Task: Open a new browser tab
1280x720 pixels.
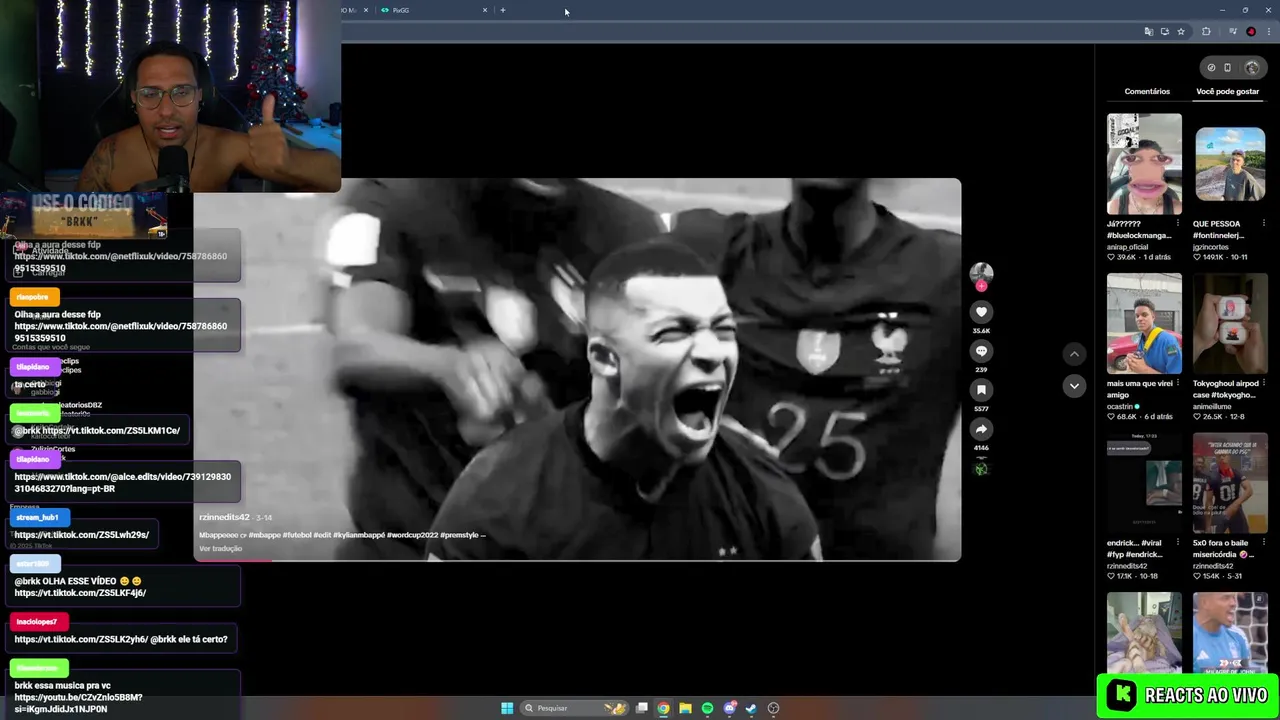Action: [503, 10]
